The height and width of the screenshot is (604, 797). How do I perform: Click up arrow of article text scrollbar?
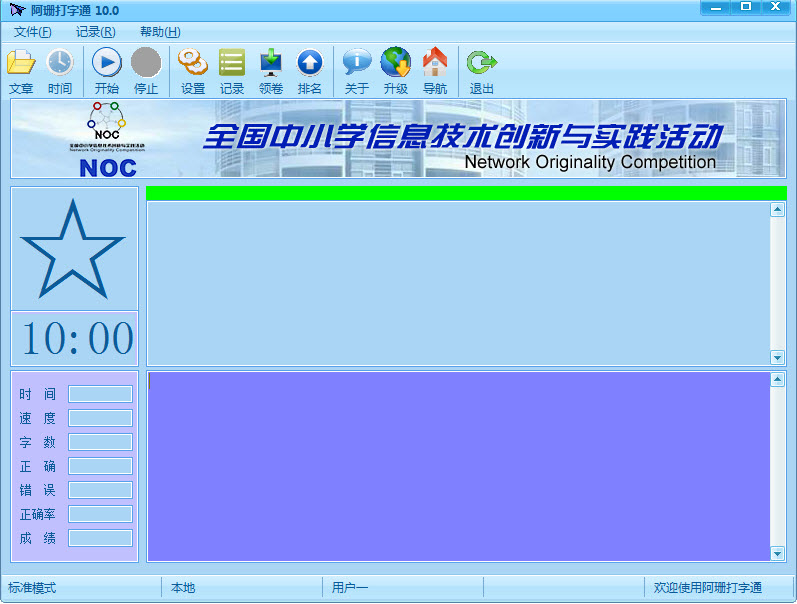click(x=777, y=209)
